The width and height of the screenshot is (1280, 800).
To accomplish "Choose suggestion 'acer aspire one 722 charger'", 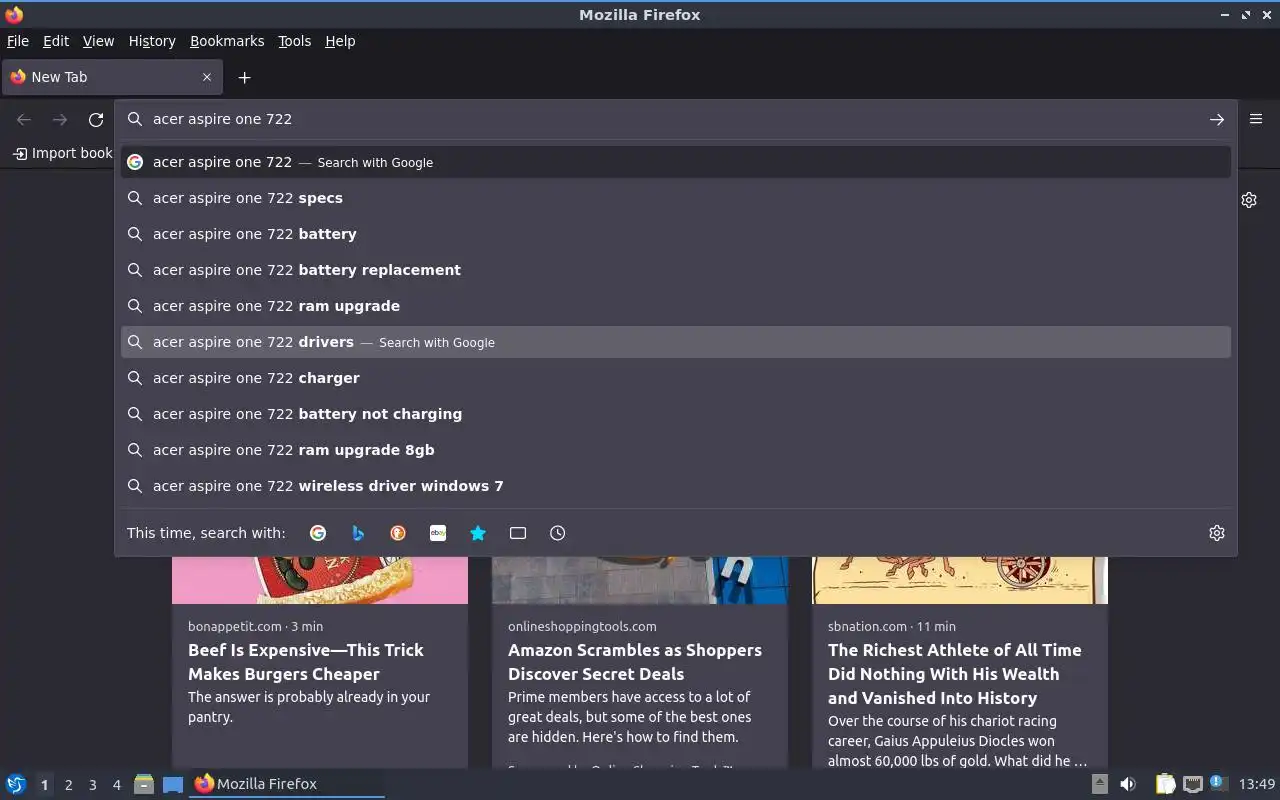I will pyautogui.click(x=676, y=378).
